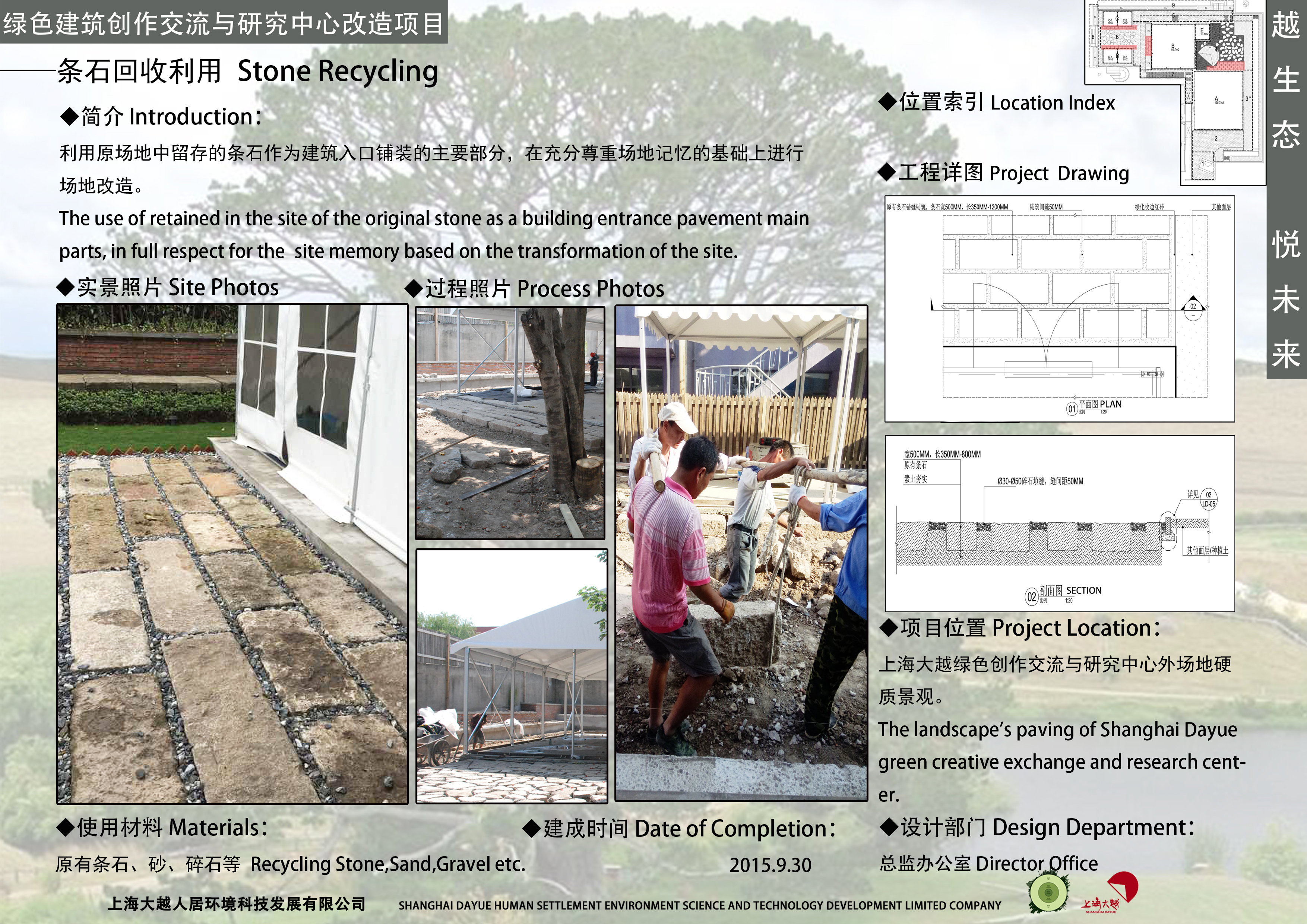Image resolution: width=1307 pixels, height=924 pixels.
Task: Click the grey title banner 绿色建筑创作交流与研究中心改造项目
Action: pyautogui.click(x=224, y=22)
